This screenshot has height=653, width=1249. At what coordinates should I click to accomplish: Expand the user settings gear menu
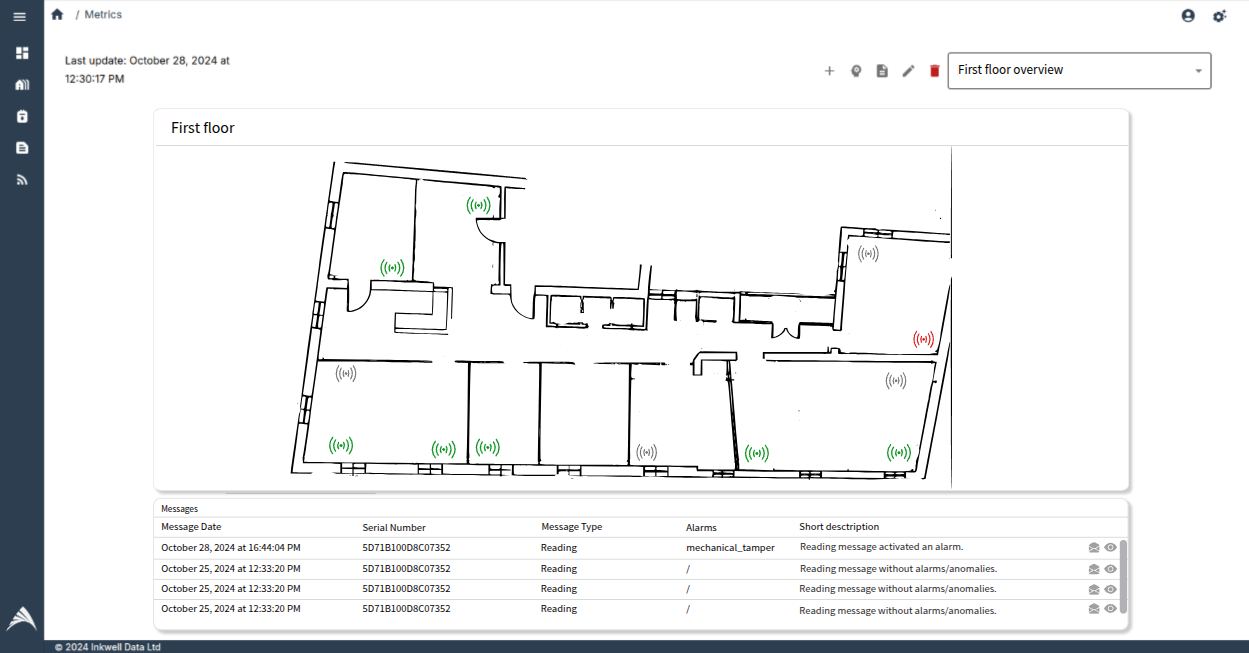tap(1219, 15)
